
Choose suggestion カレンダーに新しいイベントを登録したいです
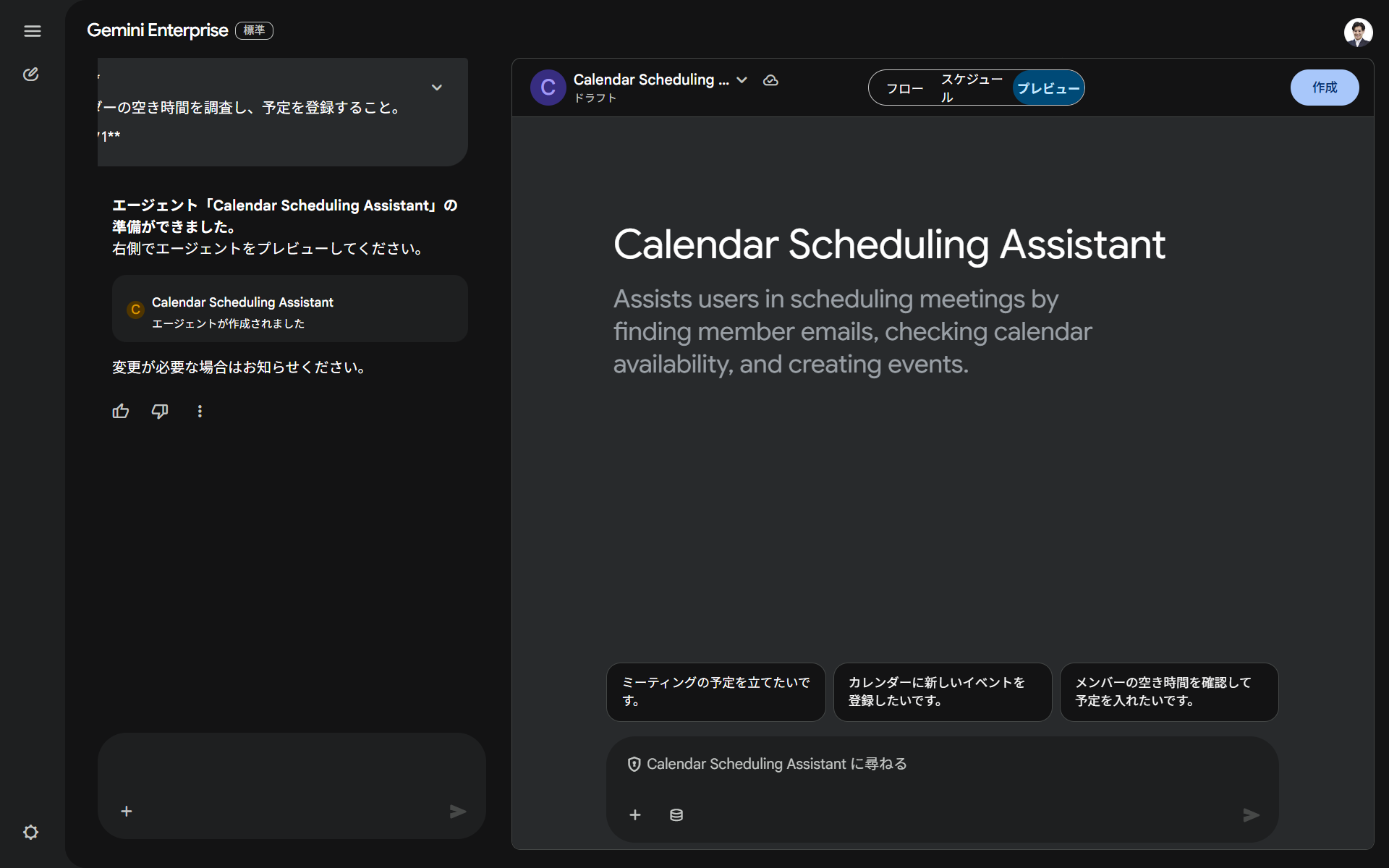click(943, 692)
